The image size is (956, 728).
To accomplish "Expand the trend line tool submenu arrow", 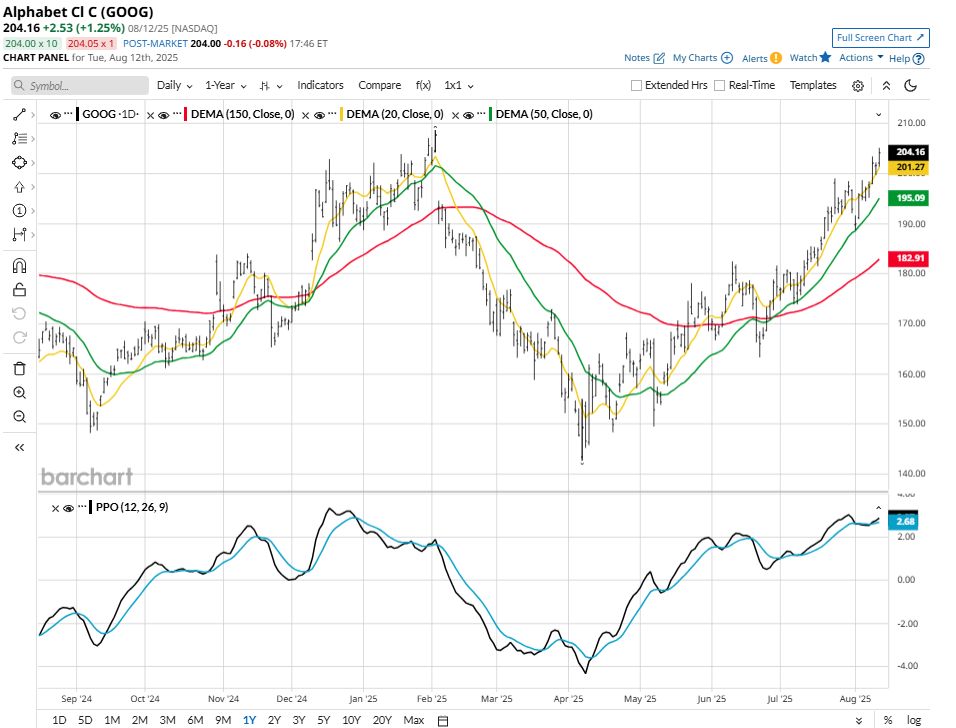I will [33, 115].
